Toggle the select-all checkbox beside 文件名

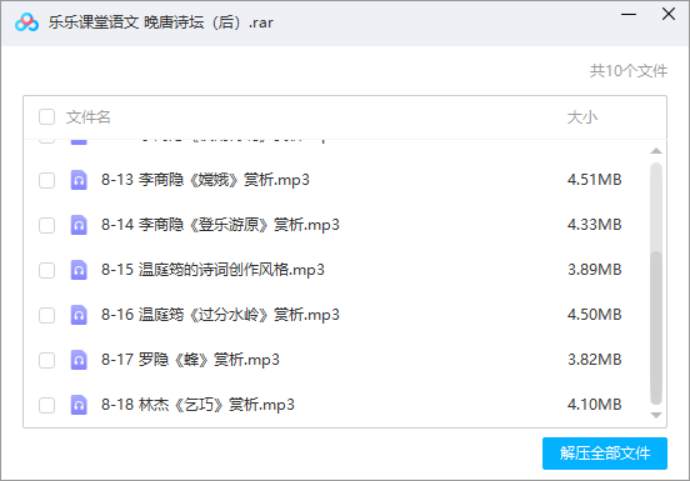click(47, 117)
